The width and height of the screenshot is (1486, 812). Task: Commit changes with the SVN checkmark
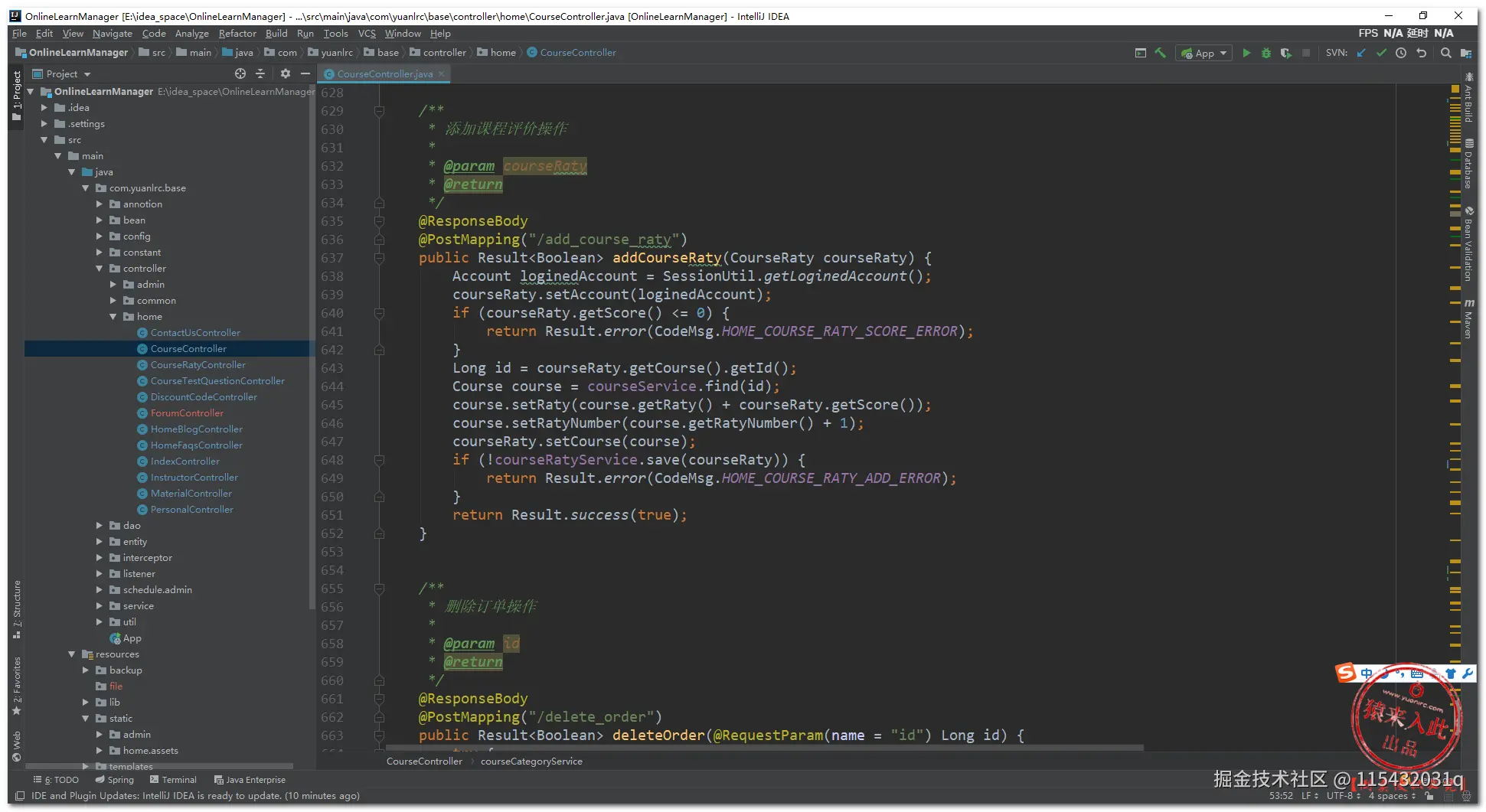pos(1381,53)
